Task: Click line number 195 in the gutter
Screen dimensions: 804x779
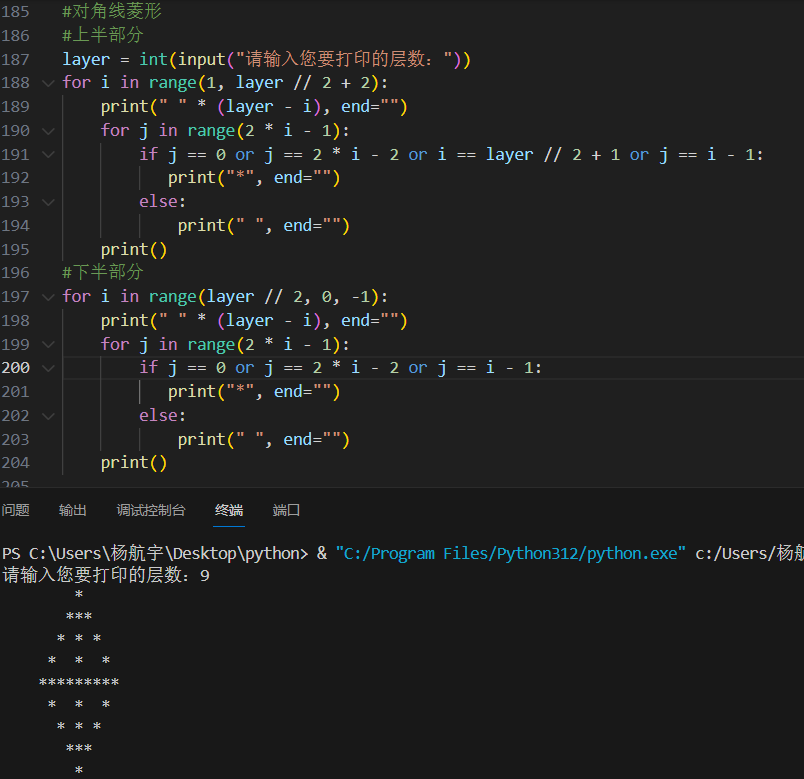Action: coord(15,250)
